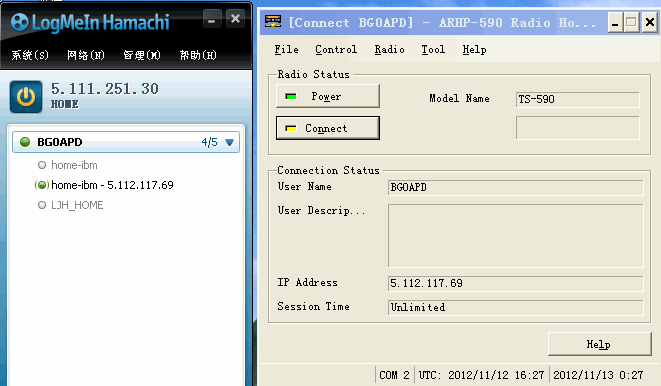Image resolution: width=661 pixels, height=386 pixels.
Task: Open the 管理(M) menu in Hamachi
Action: click(142, 55)
